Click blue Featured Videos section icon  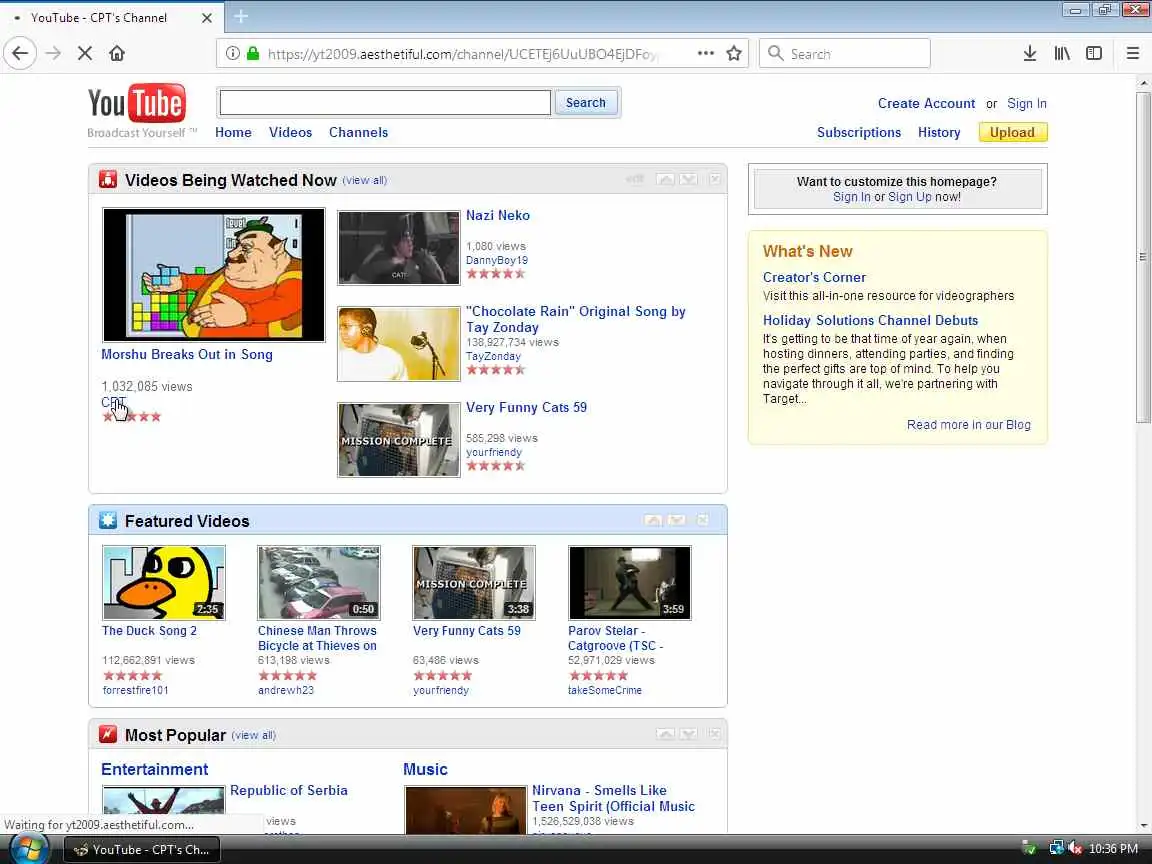(108, 520)
